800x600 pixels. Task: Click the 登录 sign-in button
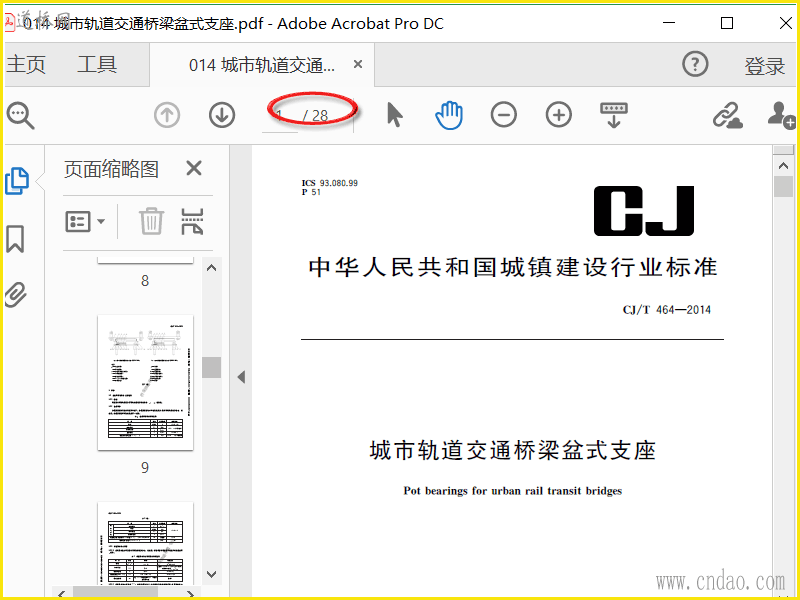[x=764, y=66]
